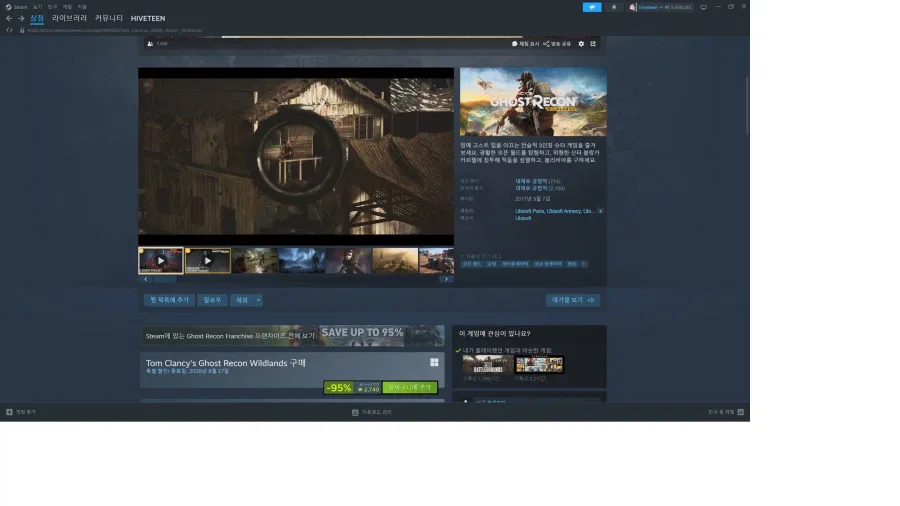
Task: Reload the page with the refresh icon
Action: [9, 30]
